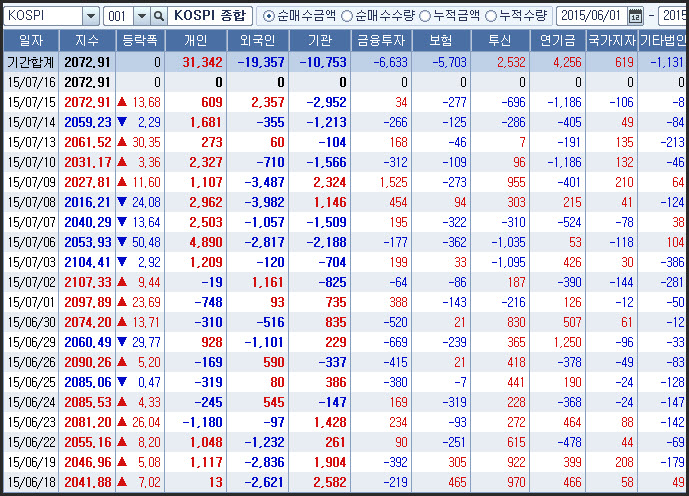Select the 기간합계 summary row label
Image resolution: width=689 pixels, height=496 pixels.
click(x=31, y=62)
